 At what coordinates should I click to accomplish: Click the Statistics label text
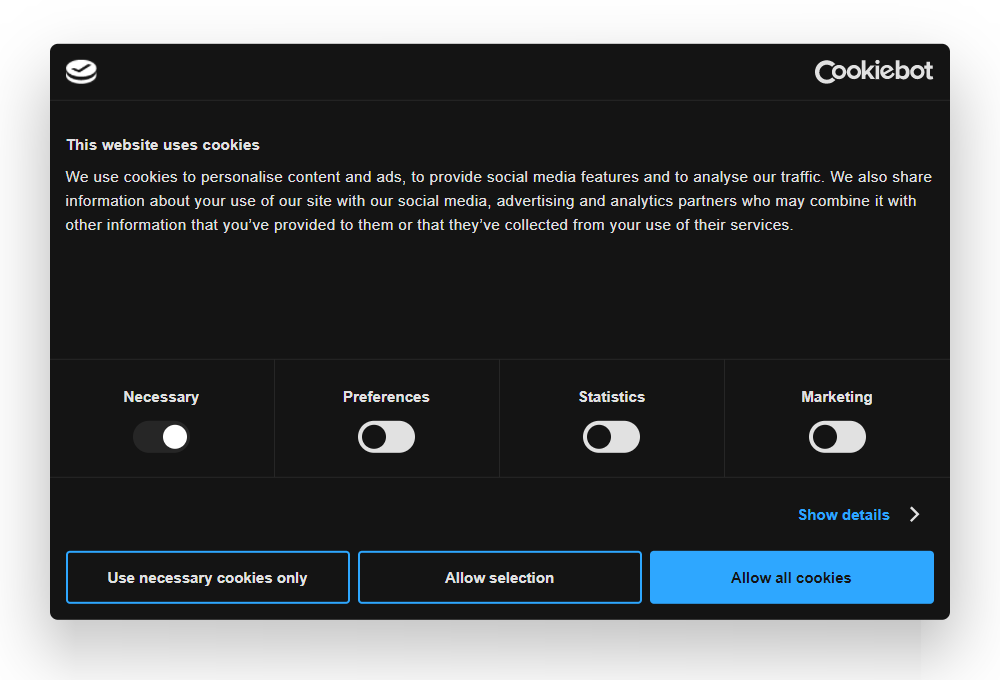(612, 397)
